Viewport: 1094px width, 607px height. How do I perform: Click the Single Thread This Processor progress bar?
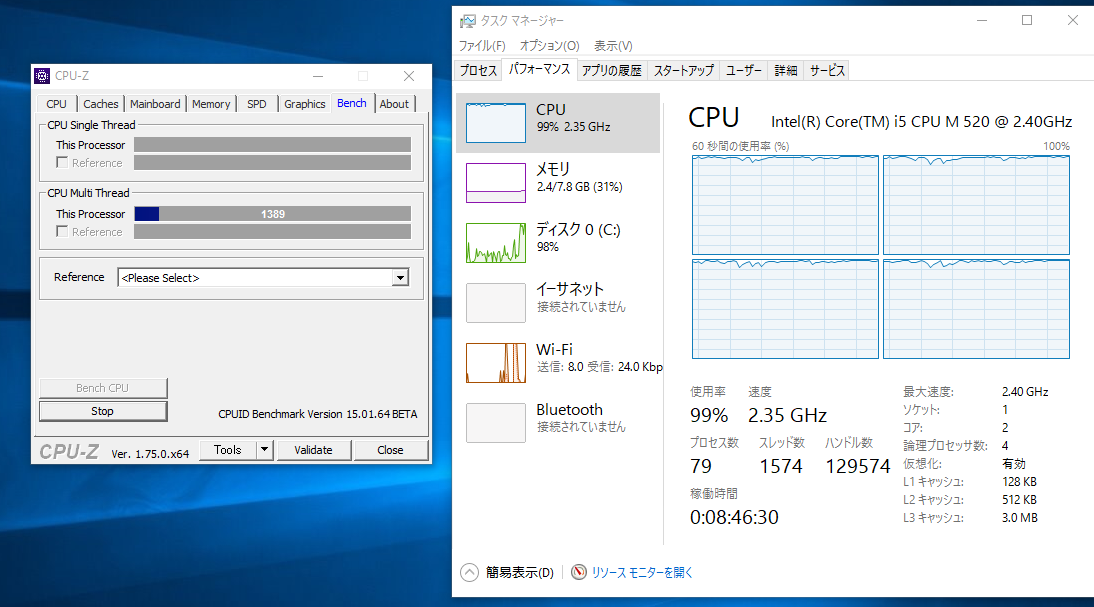point(272,144)
